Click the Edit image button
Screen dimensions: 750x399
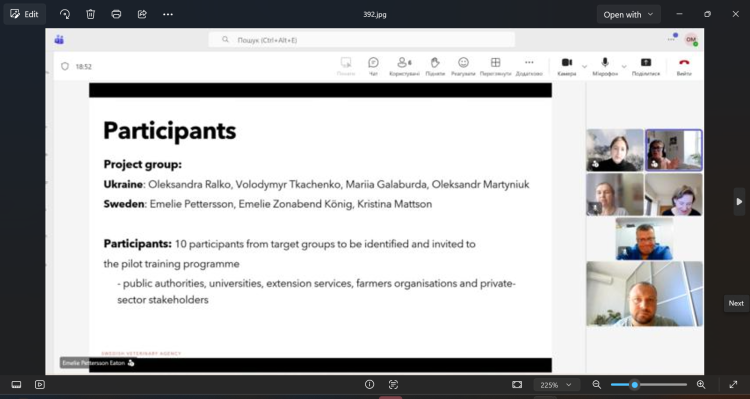(24, 14)
